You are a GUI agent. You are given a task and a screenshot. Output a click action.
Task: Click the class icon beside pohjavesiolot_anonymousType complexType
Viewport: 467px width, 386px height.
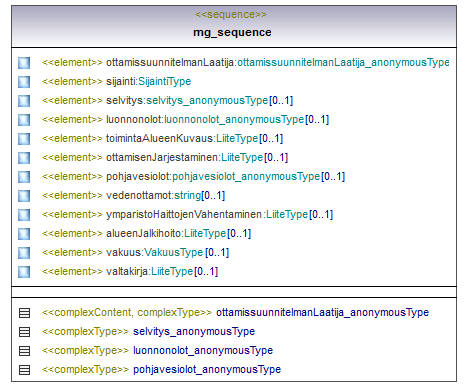[x=24, y=370]
